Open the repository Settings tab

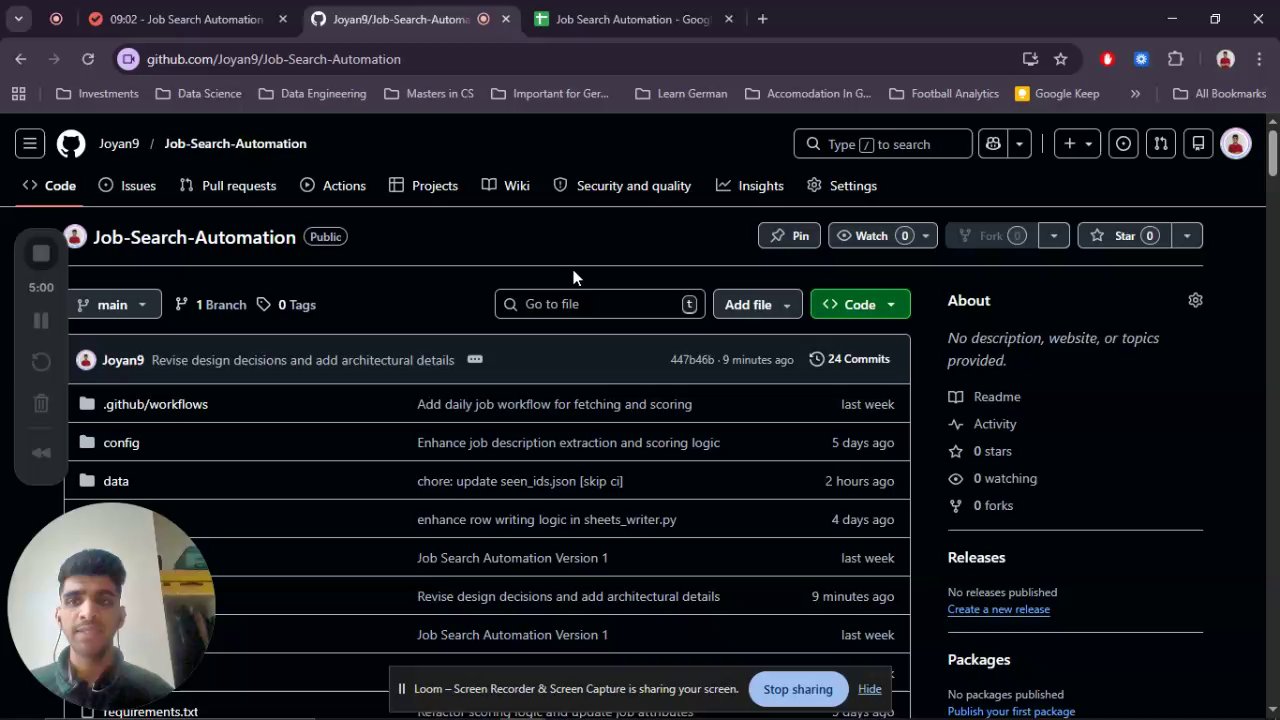pyautogui.click(x=841, y=186)
